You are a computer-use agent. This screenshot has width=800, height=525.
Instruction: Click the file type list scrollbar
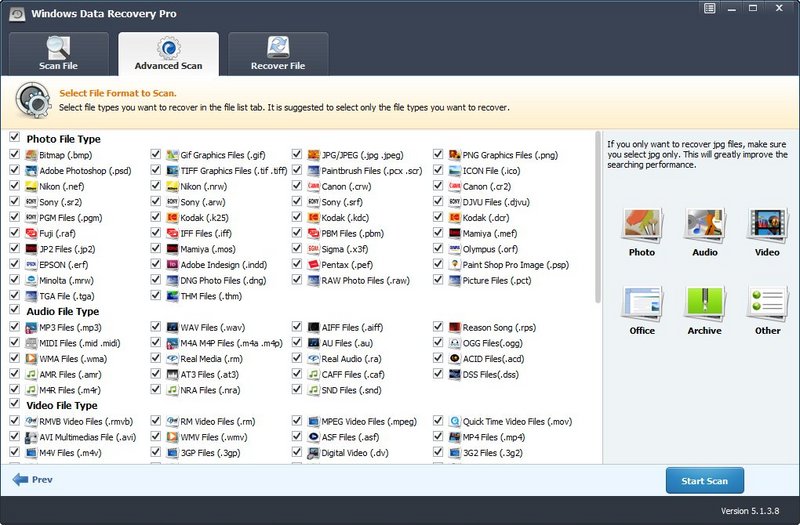click(597, 217)
